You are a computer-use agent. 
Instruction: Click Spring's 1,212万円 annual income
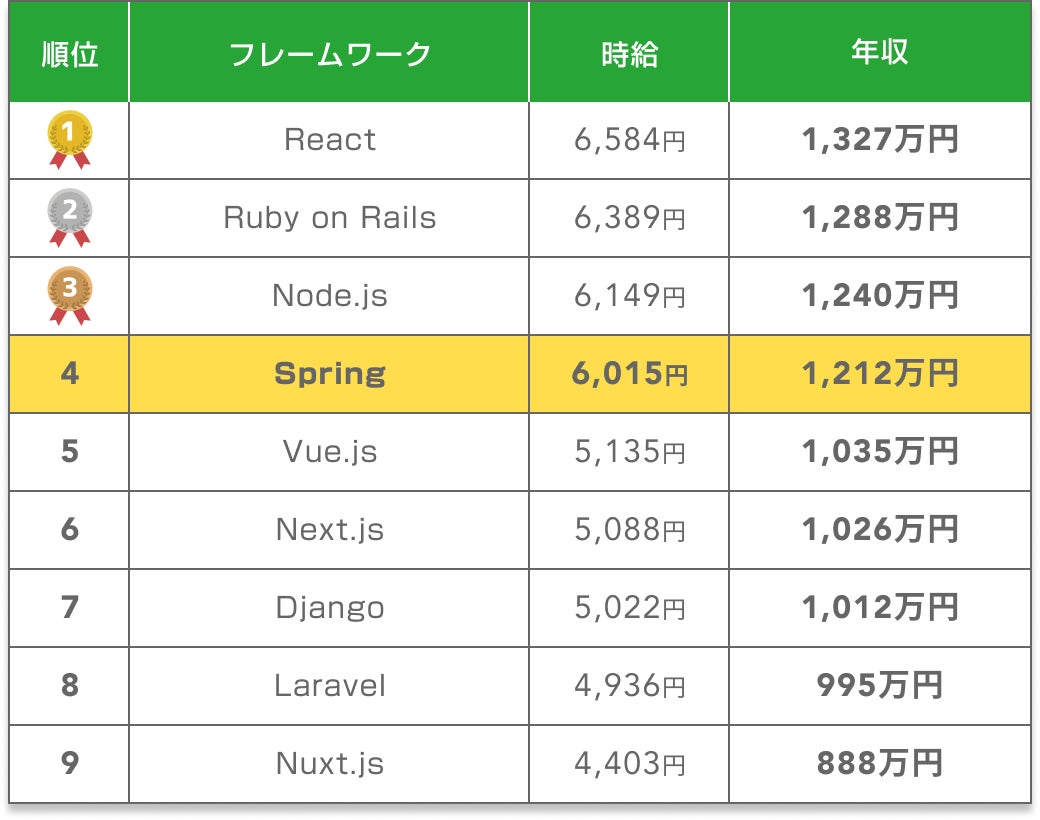(880, 374)
